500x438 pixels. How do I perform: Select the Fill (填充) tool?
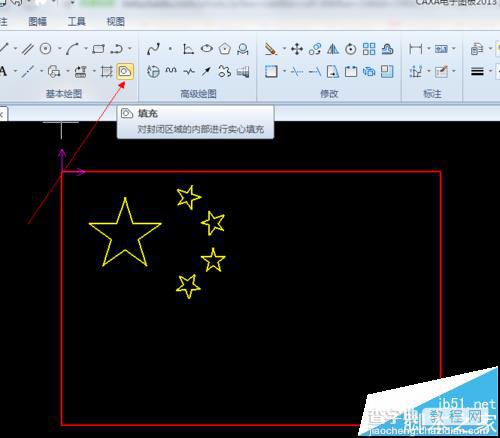[125, 71]
